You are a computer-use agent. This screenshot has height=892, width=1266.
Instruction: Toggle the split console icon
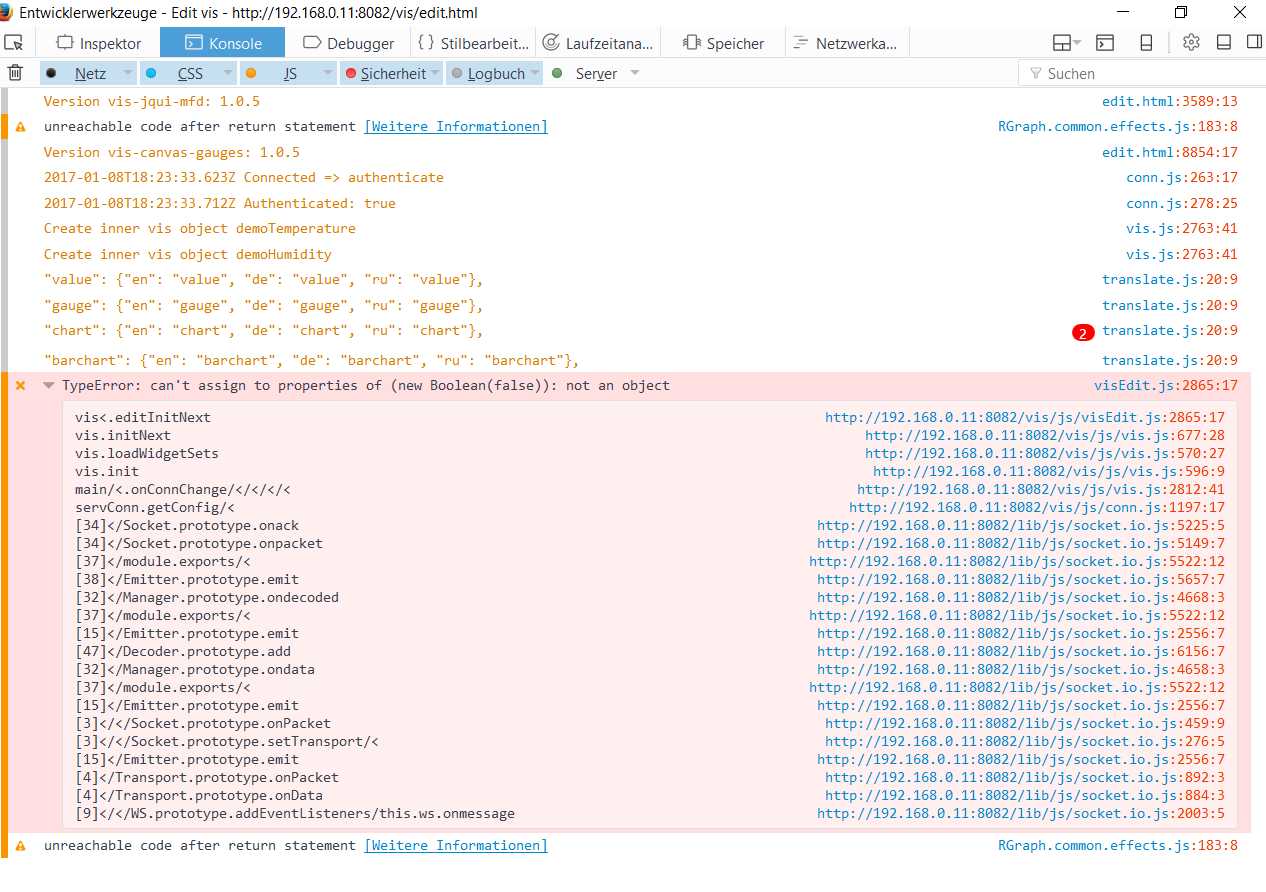(1105, 43)
